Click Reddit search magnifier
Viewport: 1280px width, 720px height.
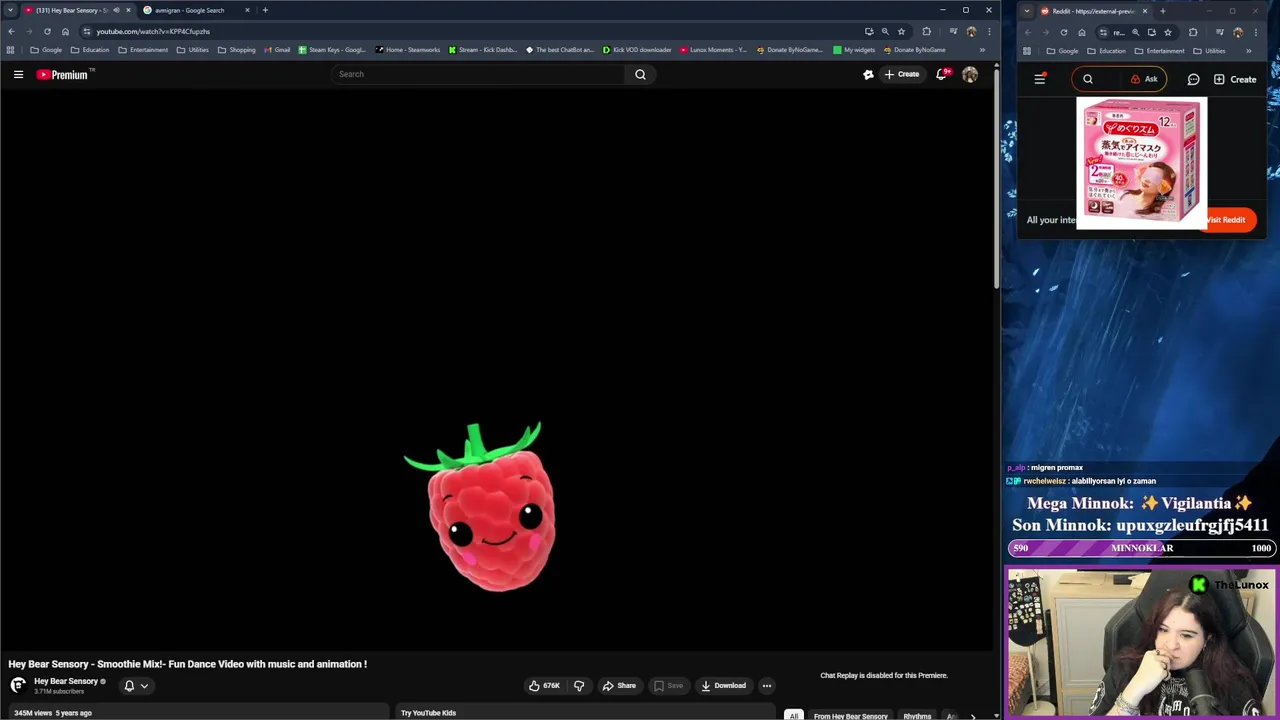[x=1088, y=79]
